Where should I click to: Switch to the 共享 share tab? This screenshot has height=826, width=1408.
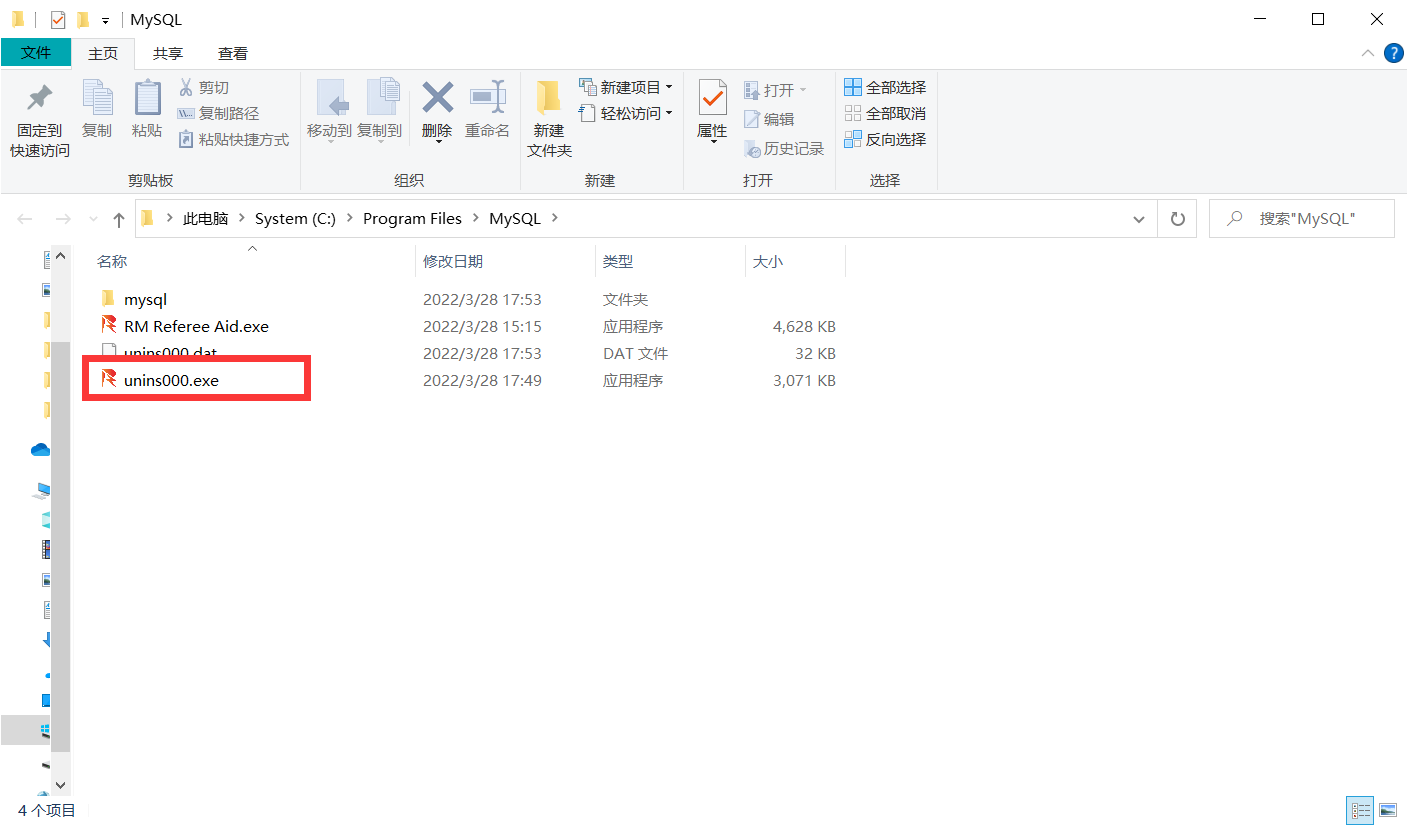168,53
